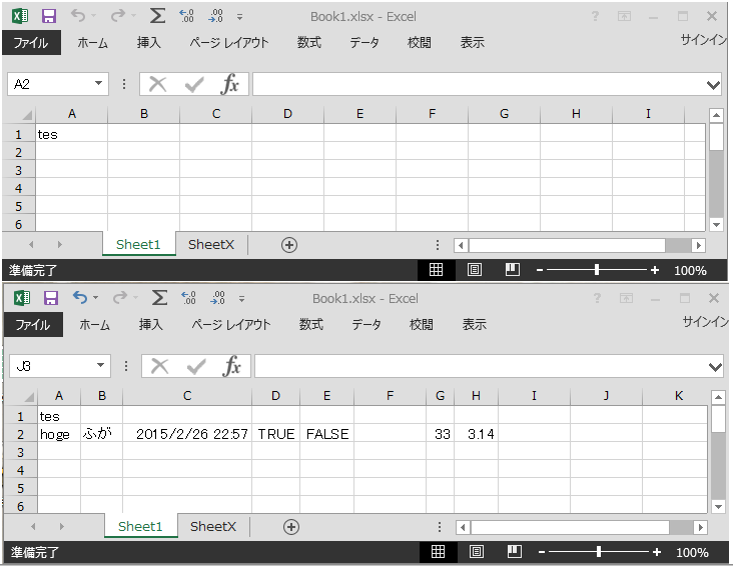Open 表示 tab in lower window
Viewport: 733px width, 566px height.
[x=474, y=324]
